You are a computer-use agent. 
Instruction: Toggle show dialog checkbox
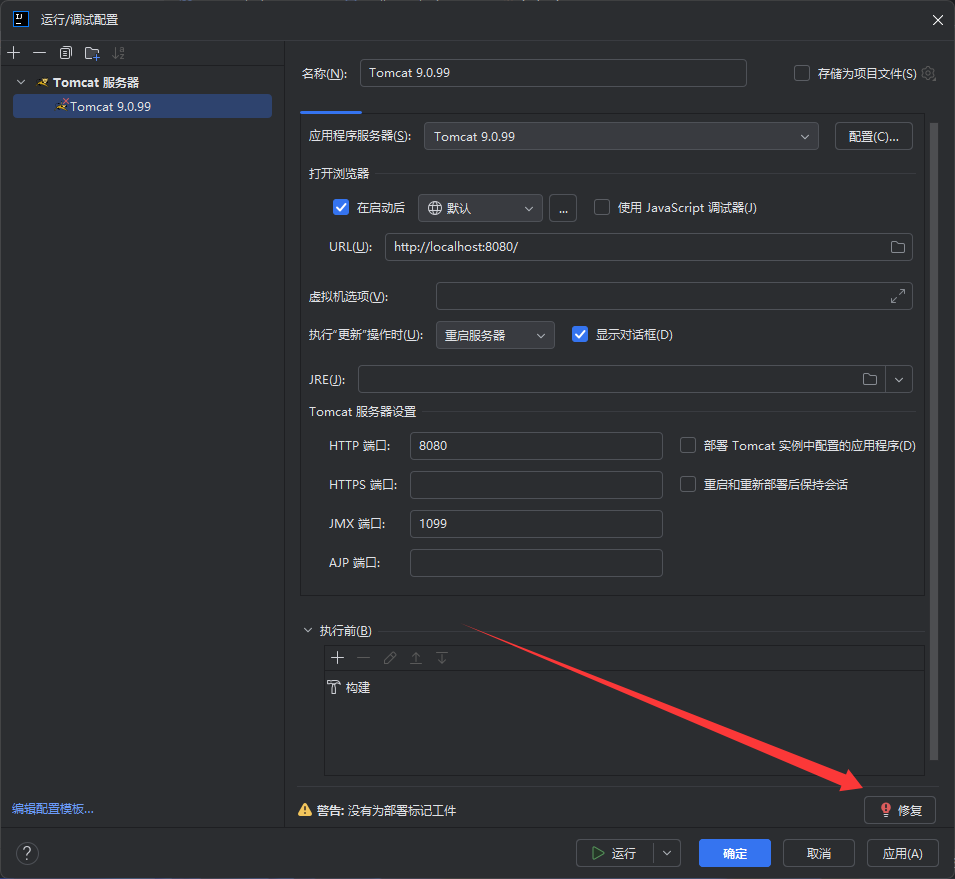coord(580,334)
